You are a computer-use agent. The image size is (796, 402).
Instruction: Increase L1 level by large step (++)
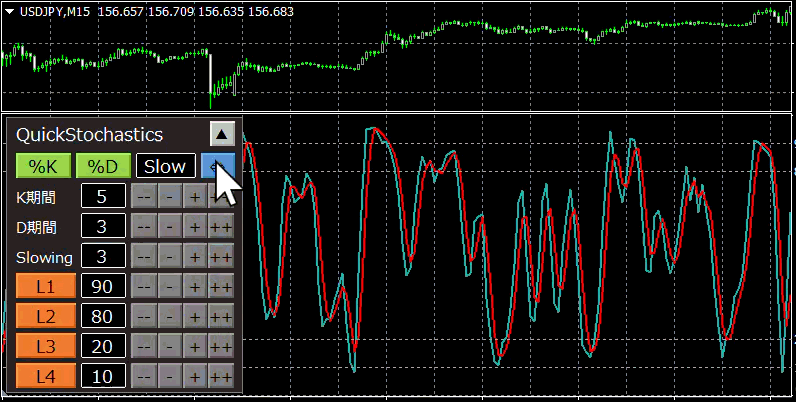click(221, 286)
